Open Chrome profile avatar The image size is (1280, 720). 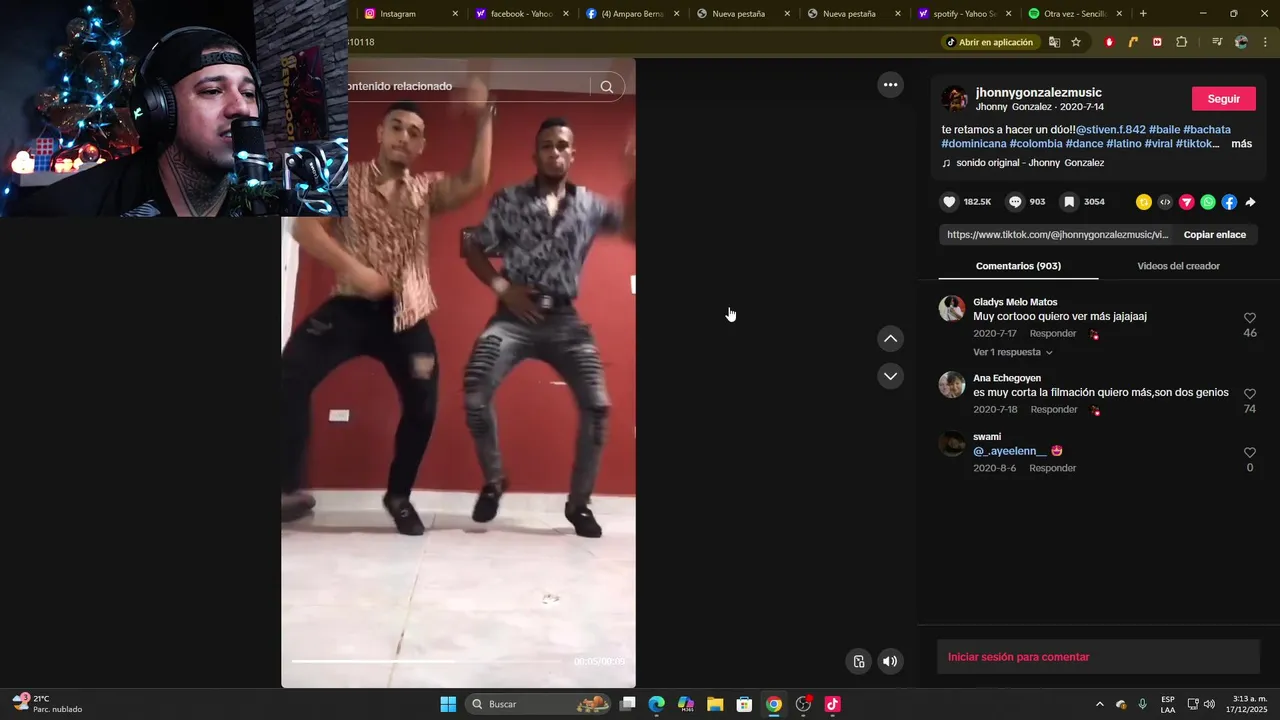[1241, 42]
